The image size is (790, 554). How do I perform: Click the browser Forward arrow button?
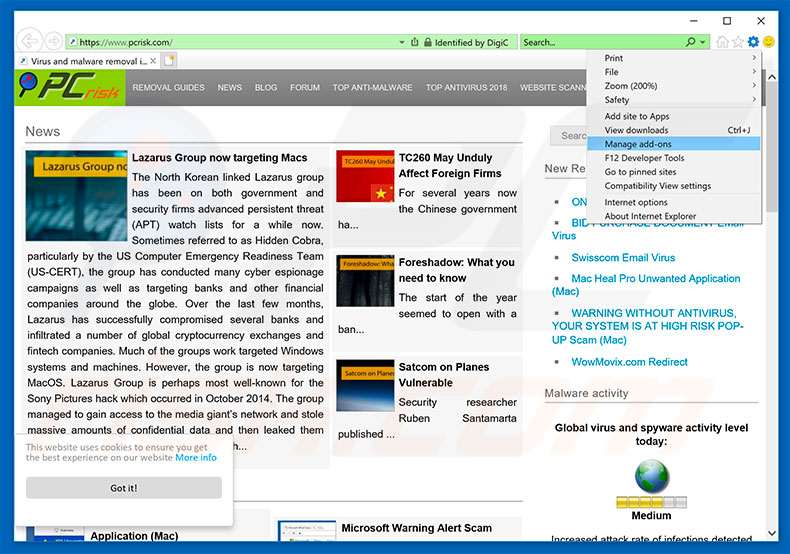(53, 42)
